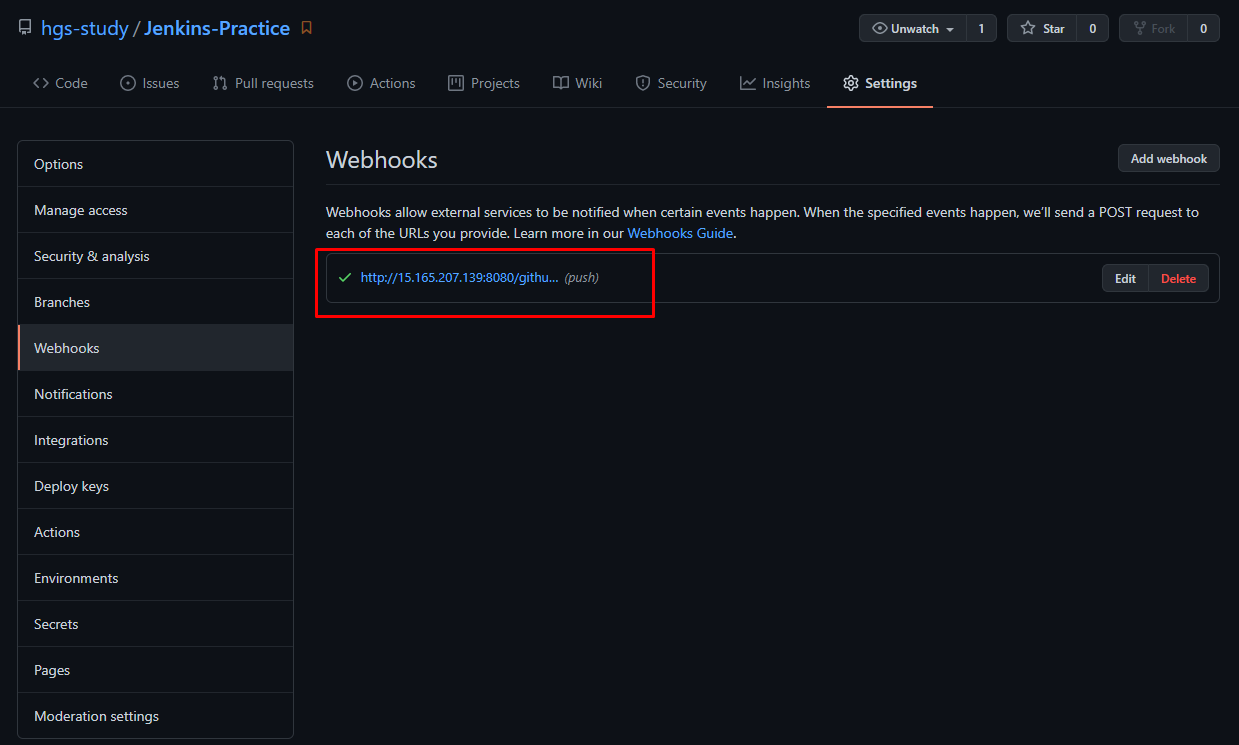Click the repository icon beside hgs-study
The image size is (1239, 745).
[25, 28]
